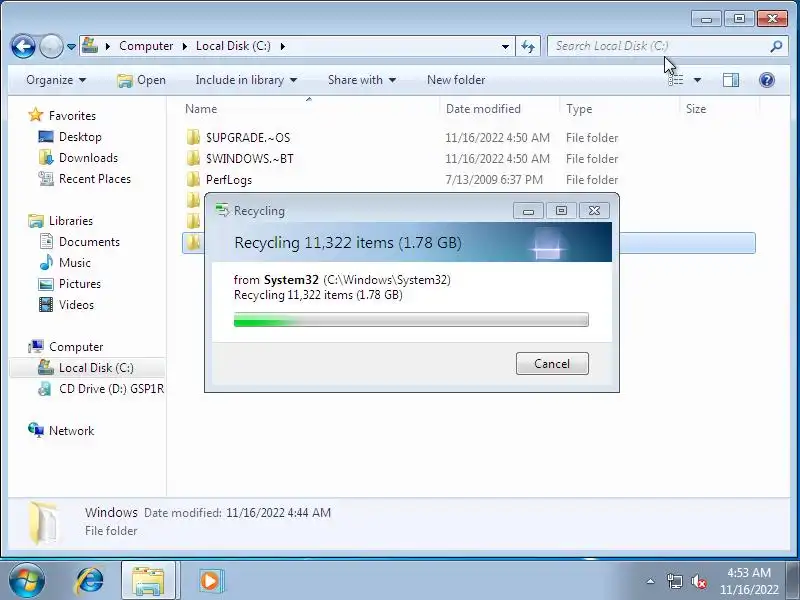Open the Share with menu
The image size is (800, 600).
pos(362,80)
